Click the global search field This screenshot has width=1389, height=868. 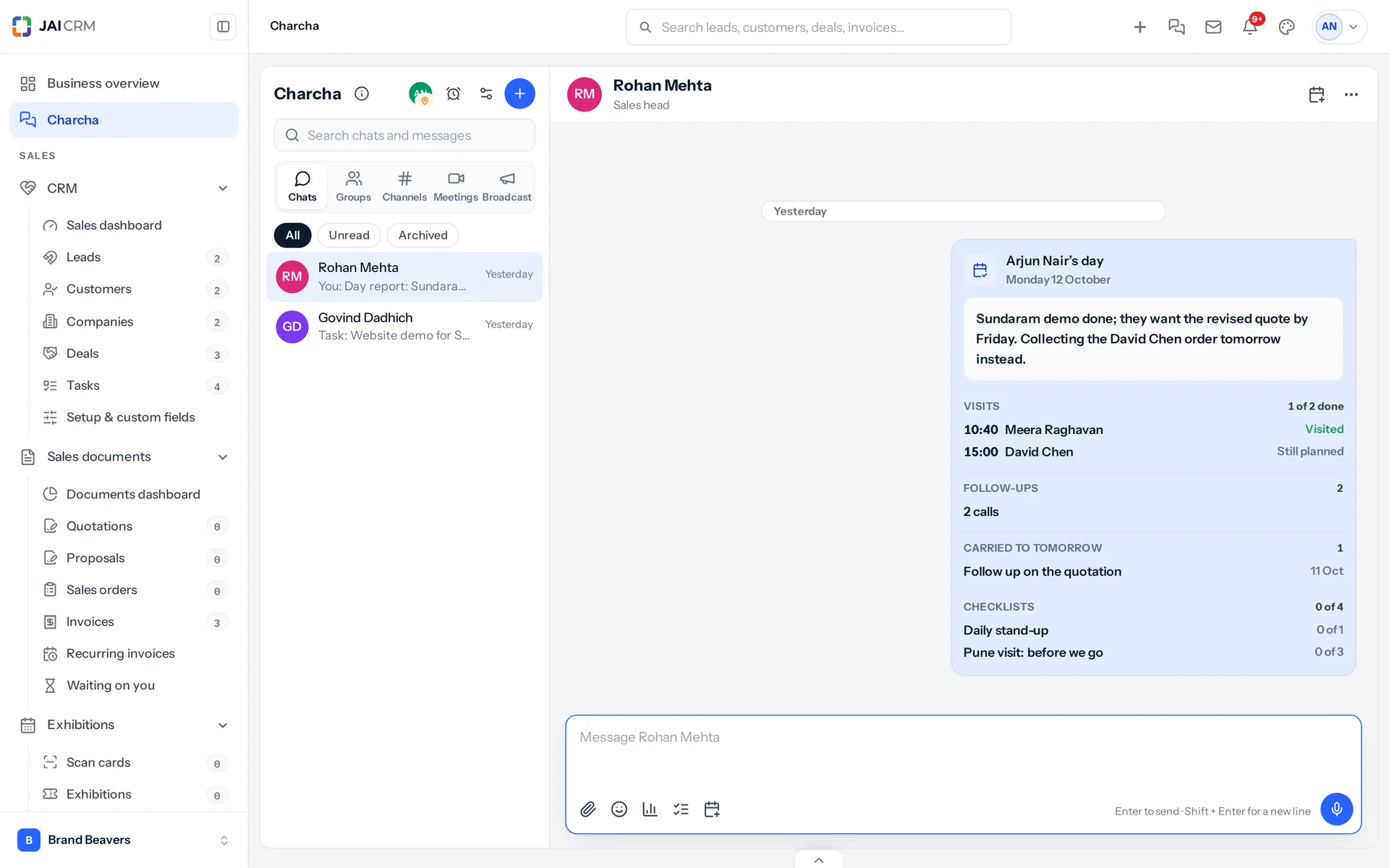(818, 27)
